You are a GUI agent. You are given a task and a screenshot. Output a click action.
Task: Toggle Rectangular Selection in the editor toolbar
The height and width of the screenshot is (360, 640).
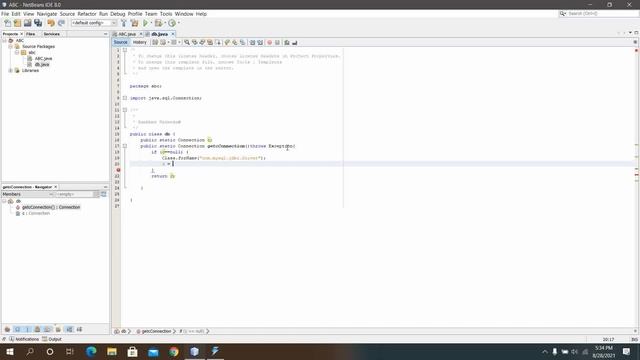click(218, 42)
